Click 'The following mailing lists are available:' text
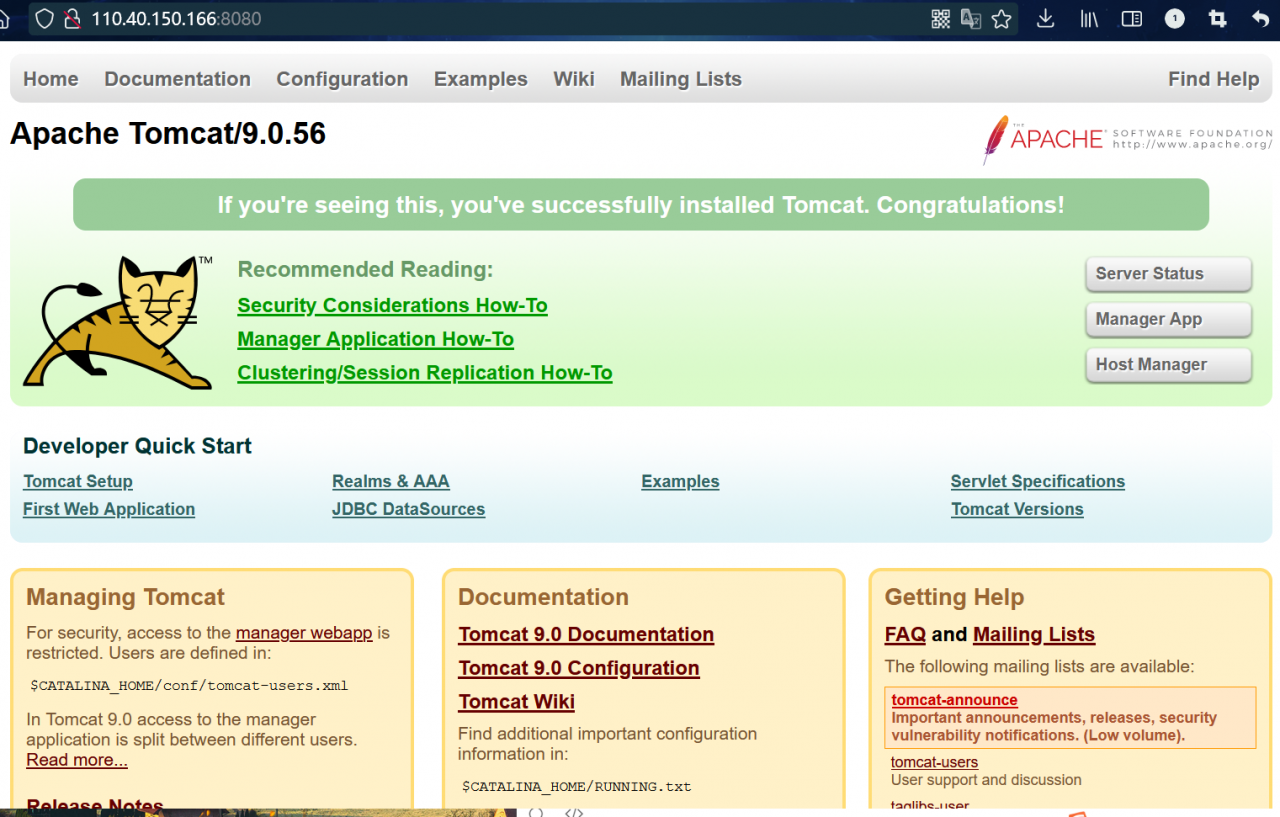The height and width of the screenshot is (817, 1280). pos(1039,666)
